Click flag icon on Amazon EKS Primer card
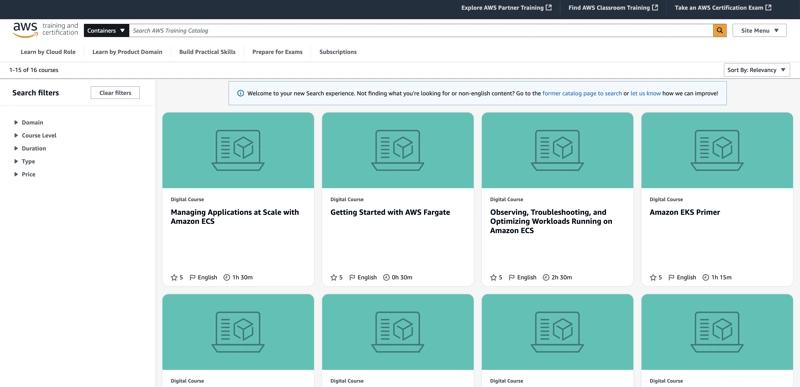The image size is (800, 387). 672,277
